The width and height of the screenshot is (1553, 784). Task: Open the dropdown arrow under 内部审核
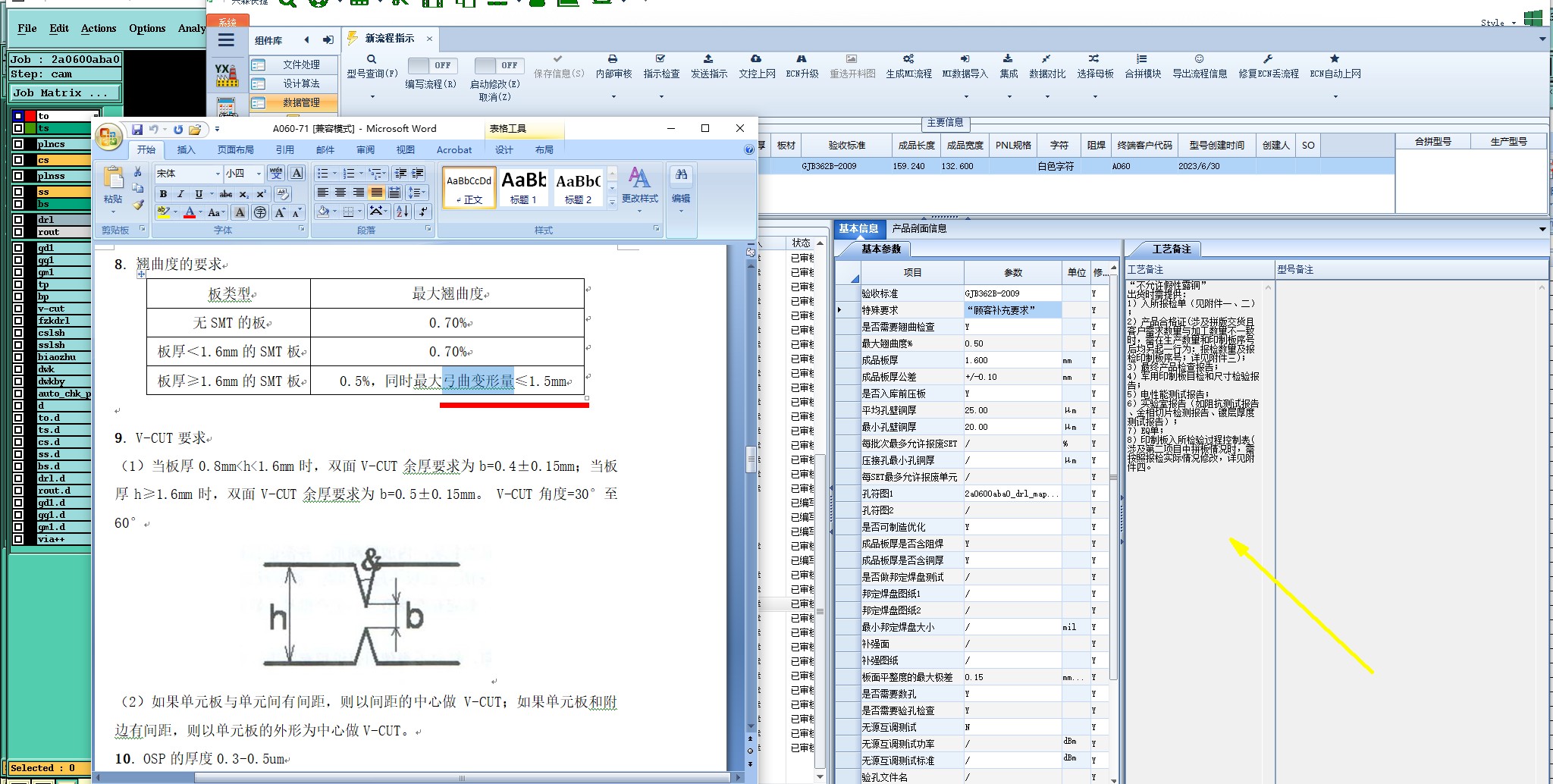coord(613,96)
